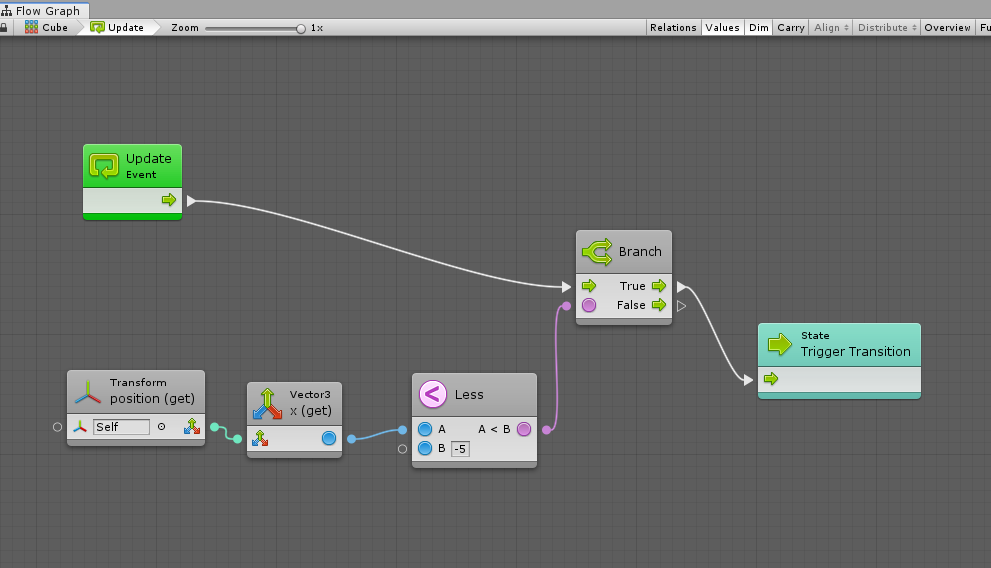The image size is (991, 568).
Task: Select the Cube breadcrumb item
Action: pyautogui.click(x=47, y=28)
